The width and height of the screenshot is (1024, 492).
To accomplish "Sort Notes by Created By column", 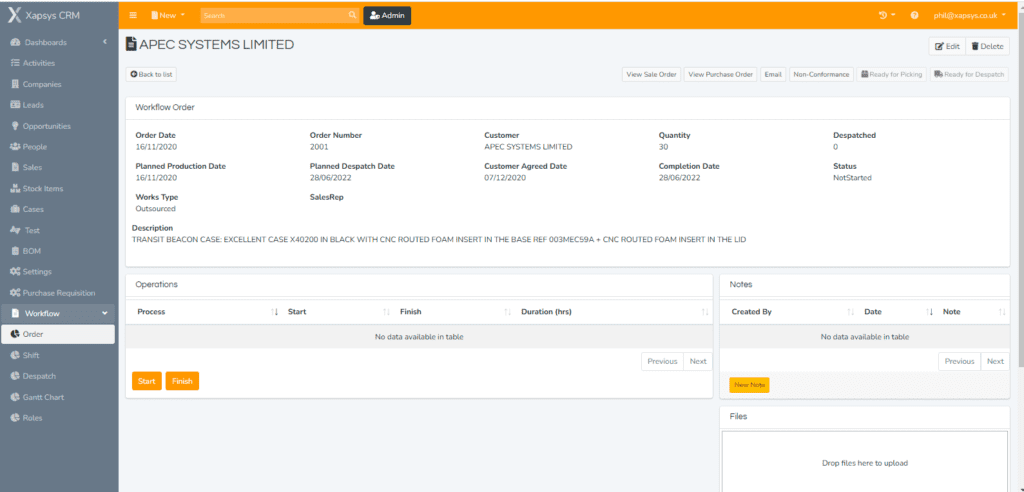I will click(x=790, y=312).
